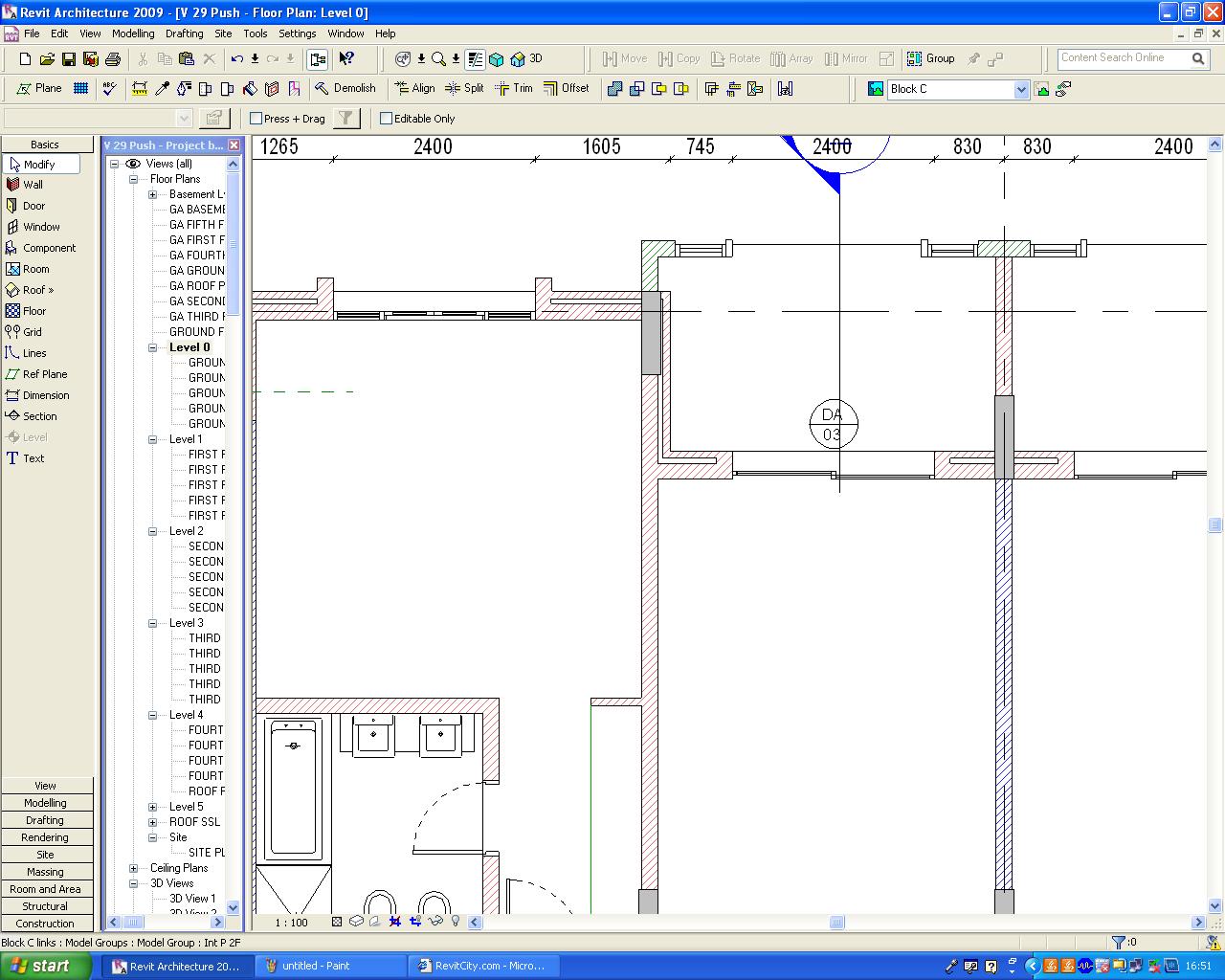Expand the Ceiling Plans node
This screenshot has height=980, width=1225.
pos(134,868)
